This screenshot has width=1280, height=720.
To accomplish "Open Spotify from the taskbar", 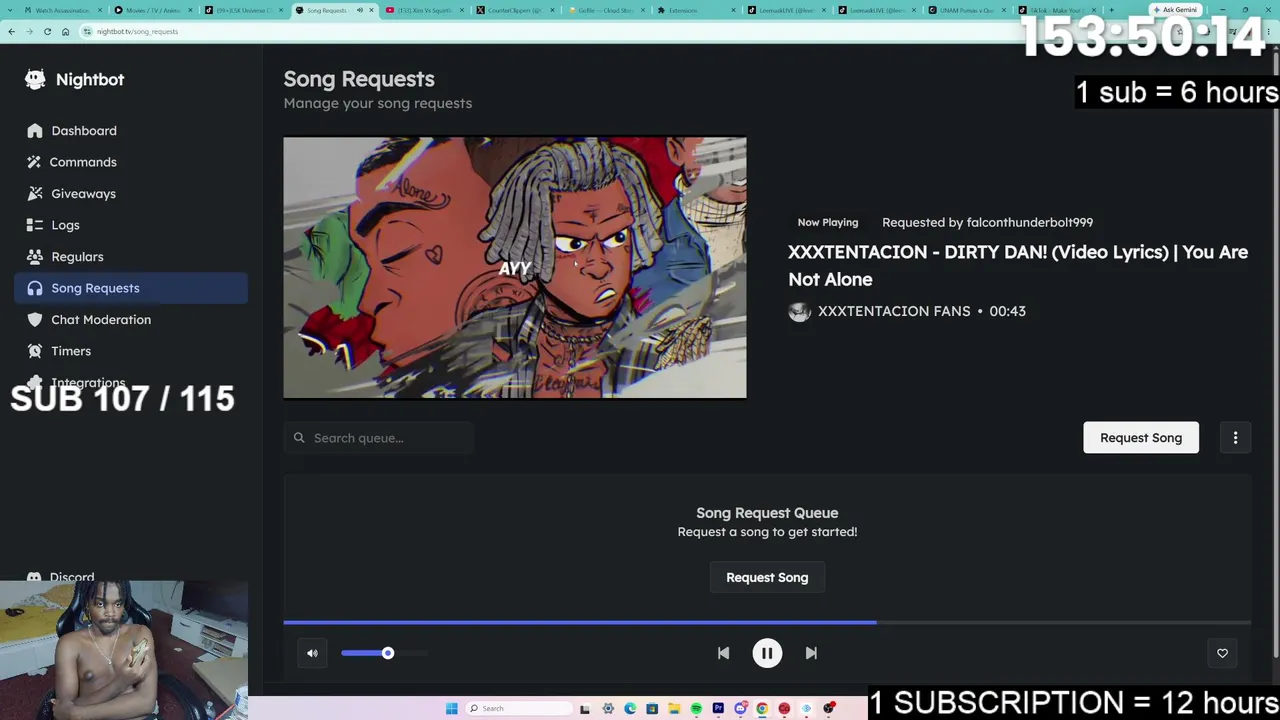I will 696,709.
